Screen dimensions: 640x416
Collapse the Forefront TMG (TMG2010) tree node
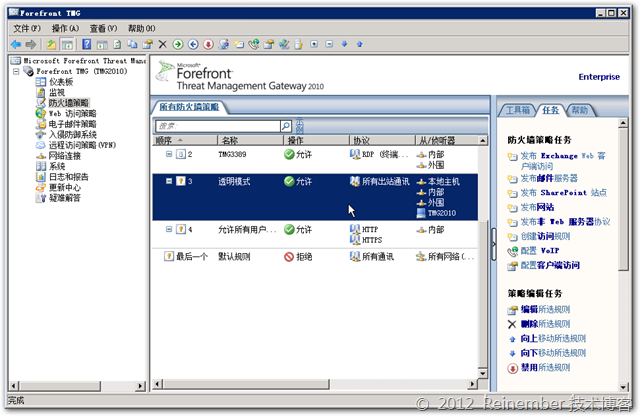coord(16,71)
